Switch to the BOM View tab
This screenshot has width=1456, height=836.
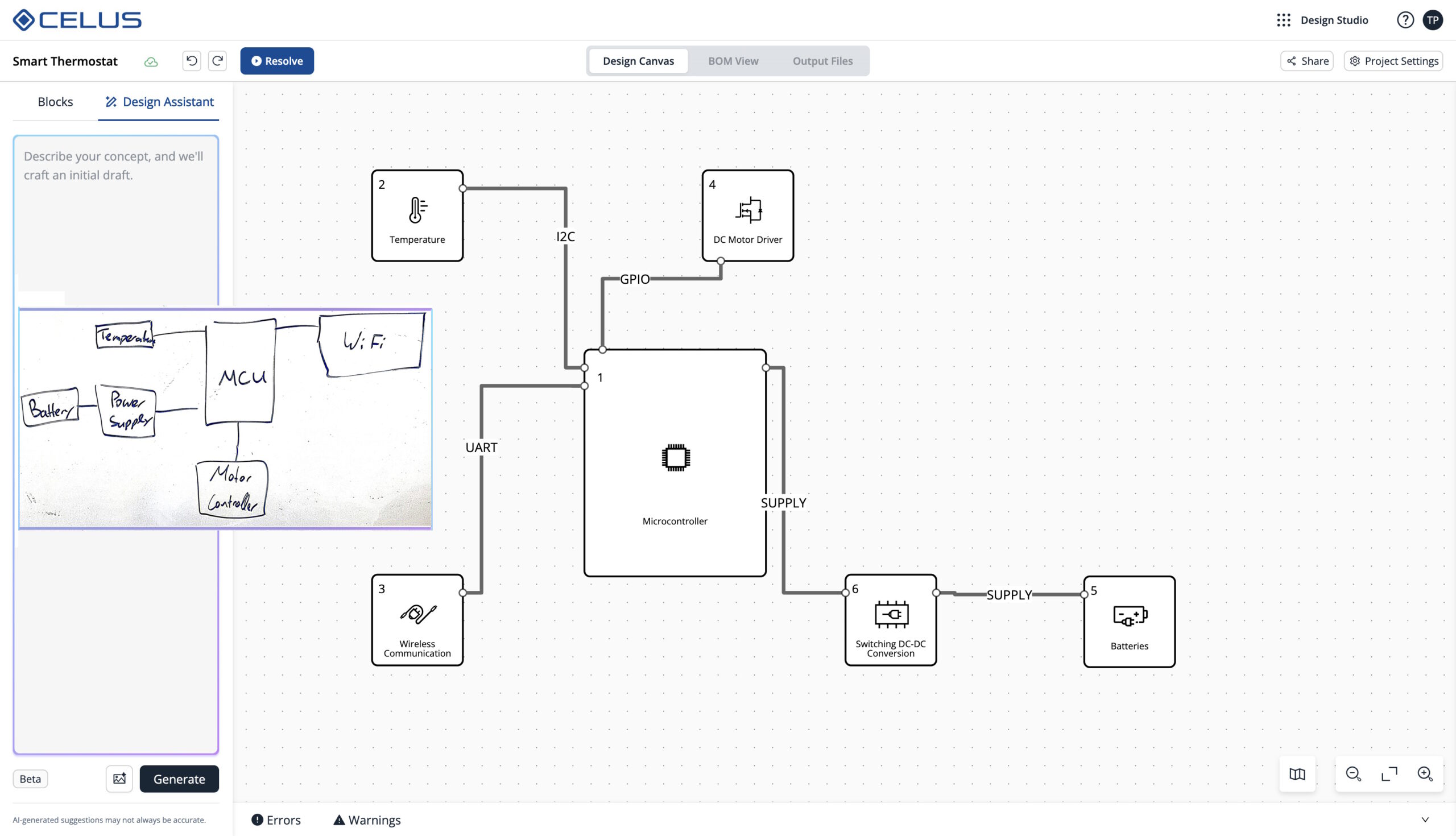tap(733, 61)
